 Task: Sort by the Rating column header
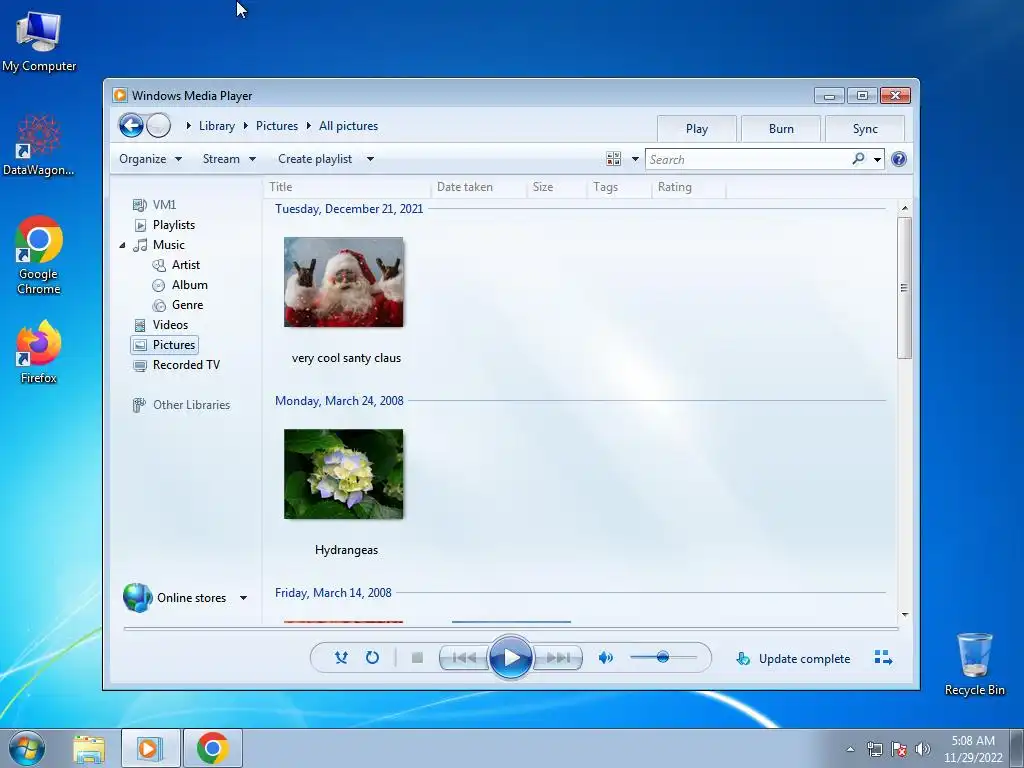coord(689,187)
